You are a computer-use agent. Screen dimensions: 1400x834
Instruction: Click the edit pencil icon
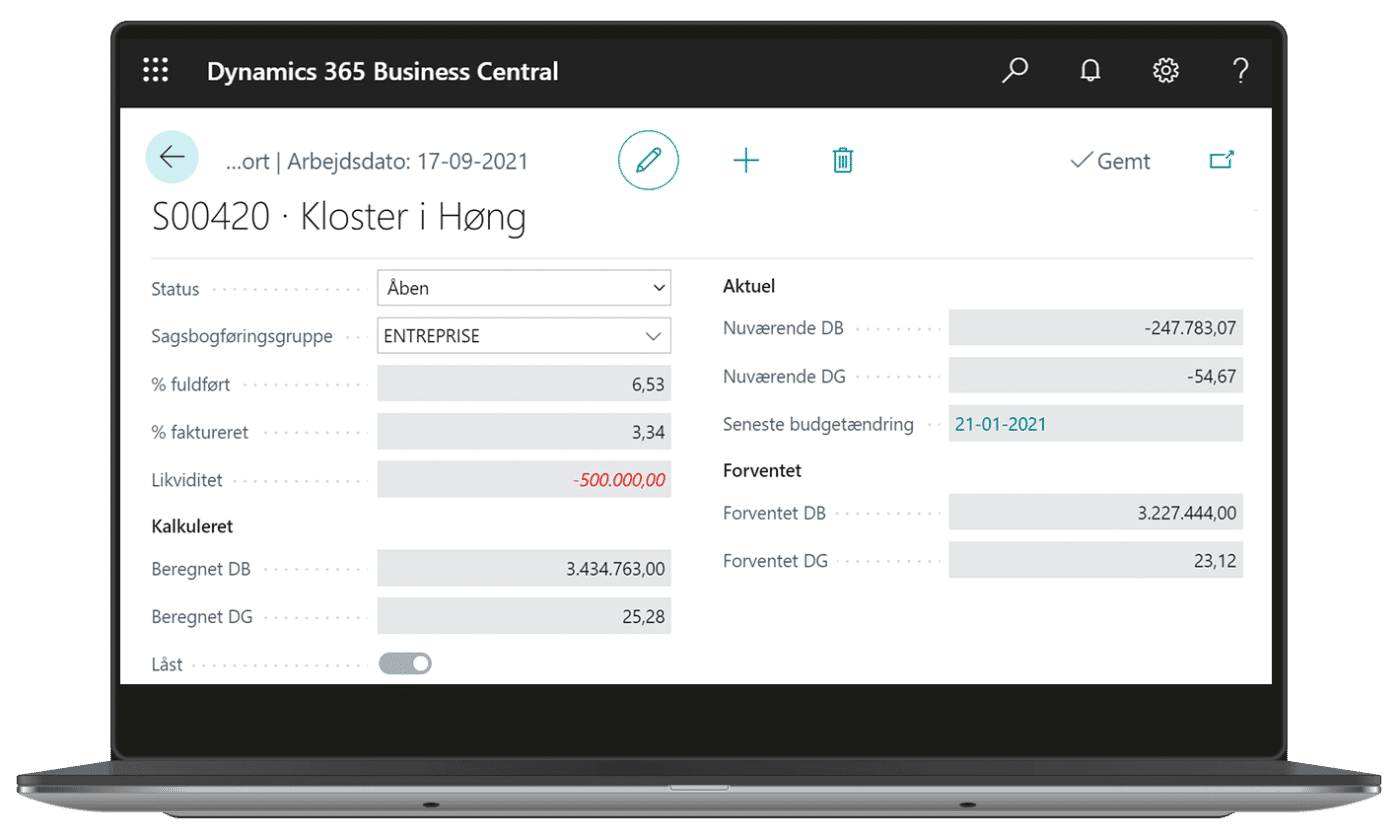648,160
